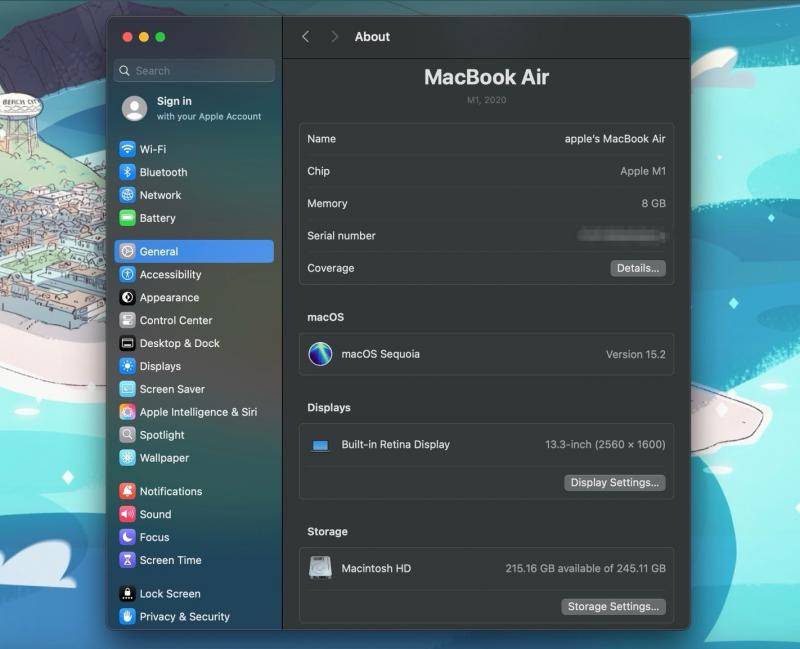Click the macOS Sequoia version row
The image size is (800, 649).
point(486,354)
